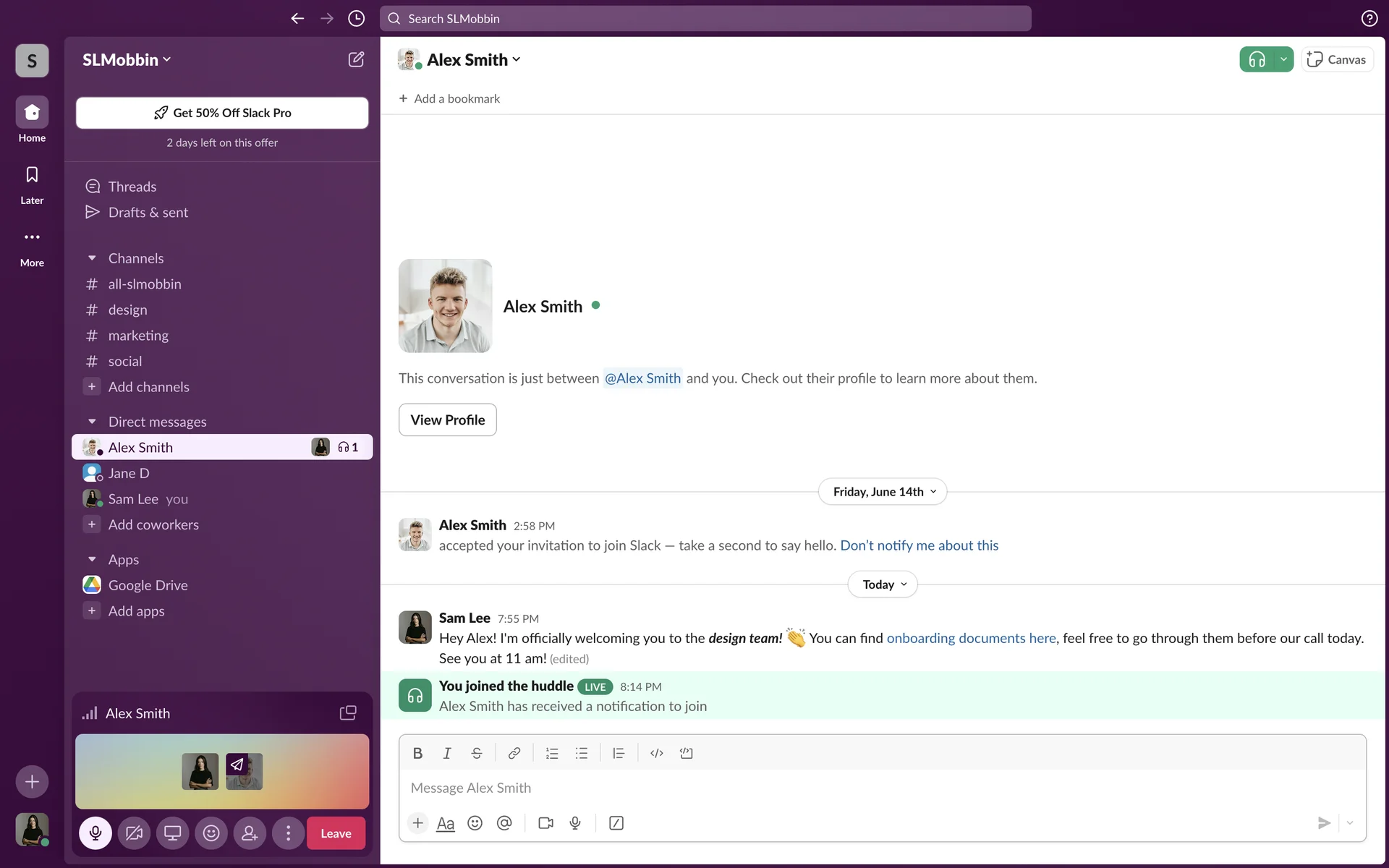1389x868 pixels.
Task: Invite people to the huddle
Action: pyautogui.click(x=250, y=833)
